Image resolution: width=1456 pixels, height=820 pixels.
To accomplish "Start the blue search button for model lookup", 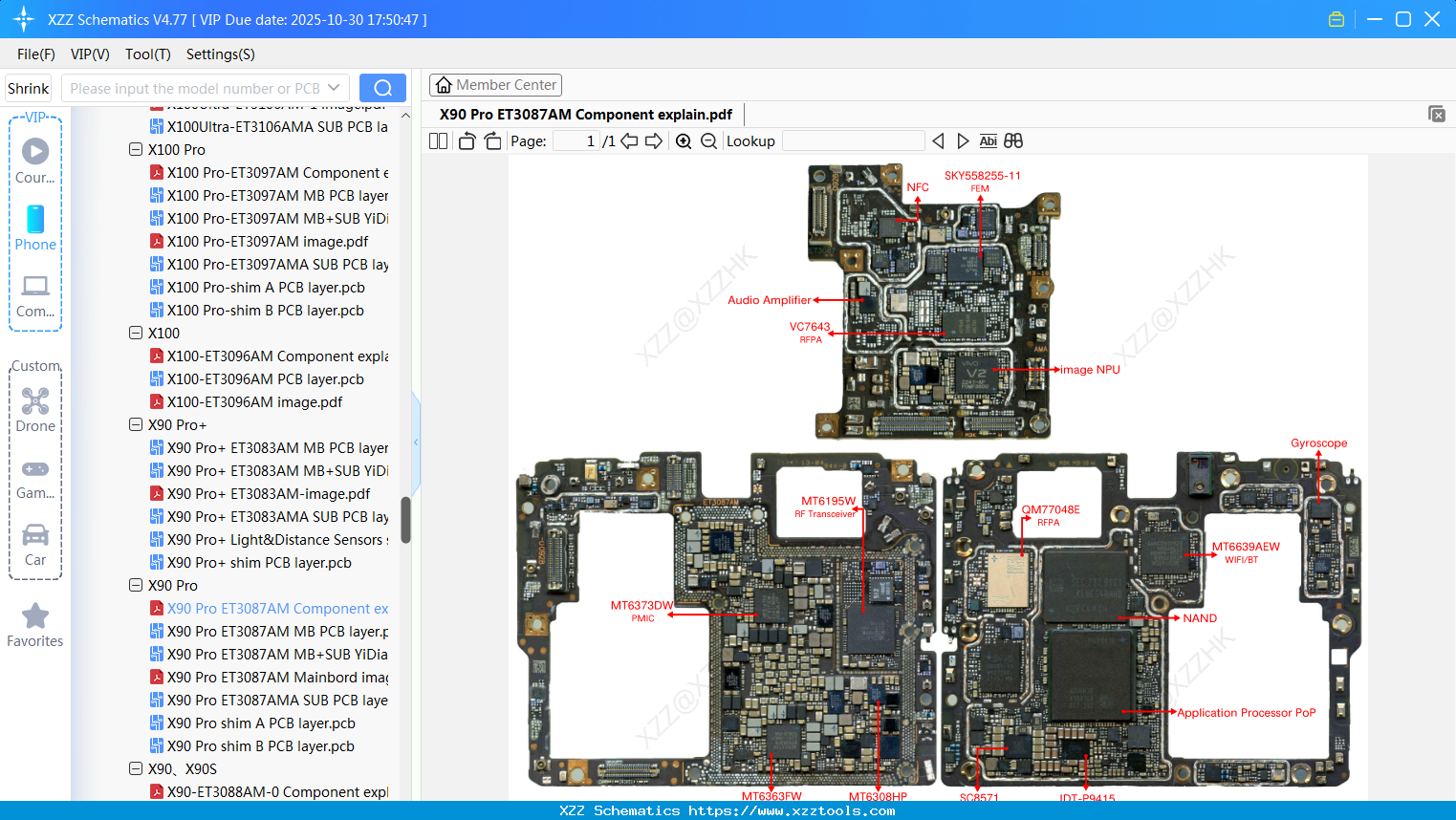I will (x=382, y=87).
